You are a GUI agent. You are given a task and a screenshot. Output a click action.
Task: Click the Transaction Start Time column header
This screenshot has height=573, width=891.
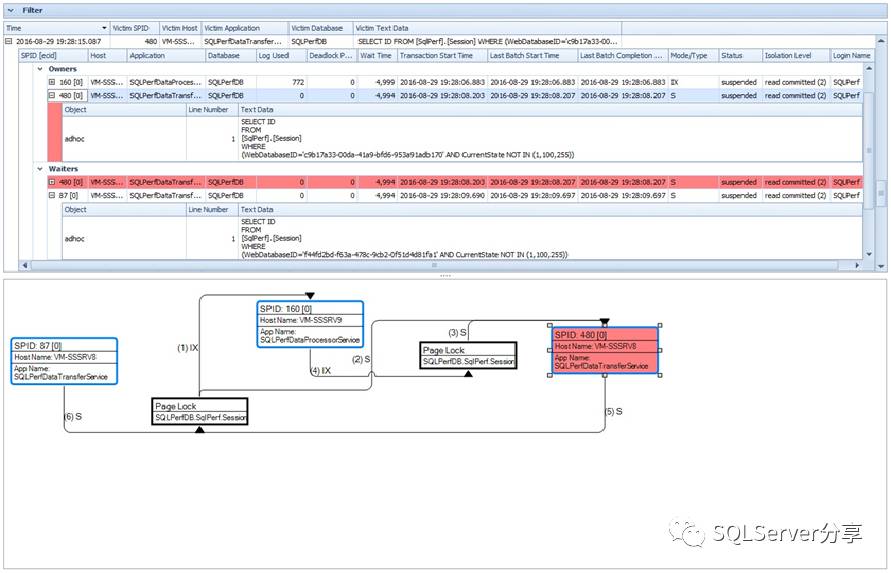(x=442, y=56)
